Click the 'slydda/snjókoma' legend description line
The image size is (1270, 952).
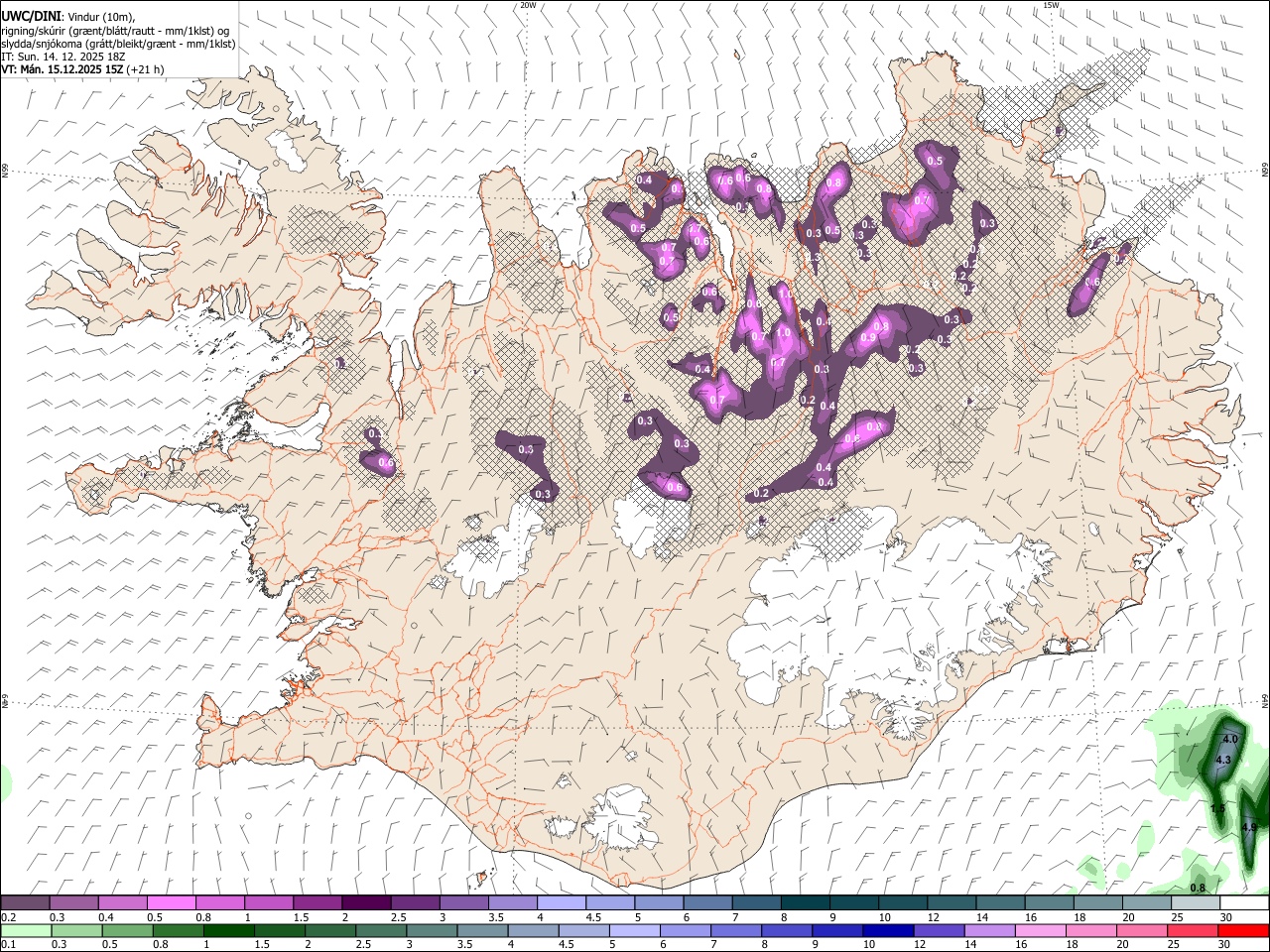pos(118,44)
